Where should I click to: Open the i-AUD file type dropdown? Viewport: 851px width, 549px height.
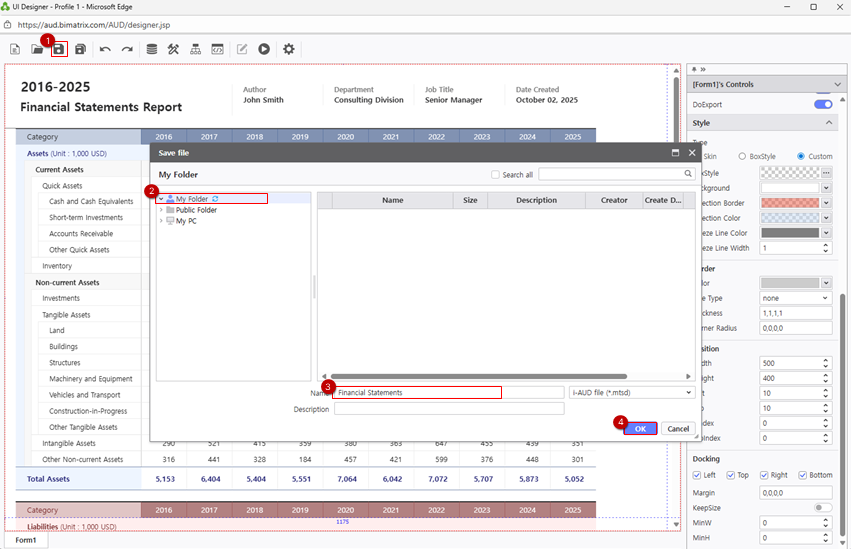coord(688,393)
